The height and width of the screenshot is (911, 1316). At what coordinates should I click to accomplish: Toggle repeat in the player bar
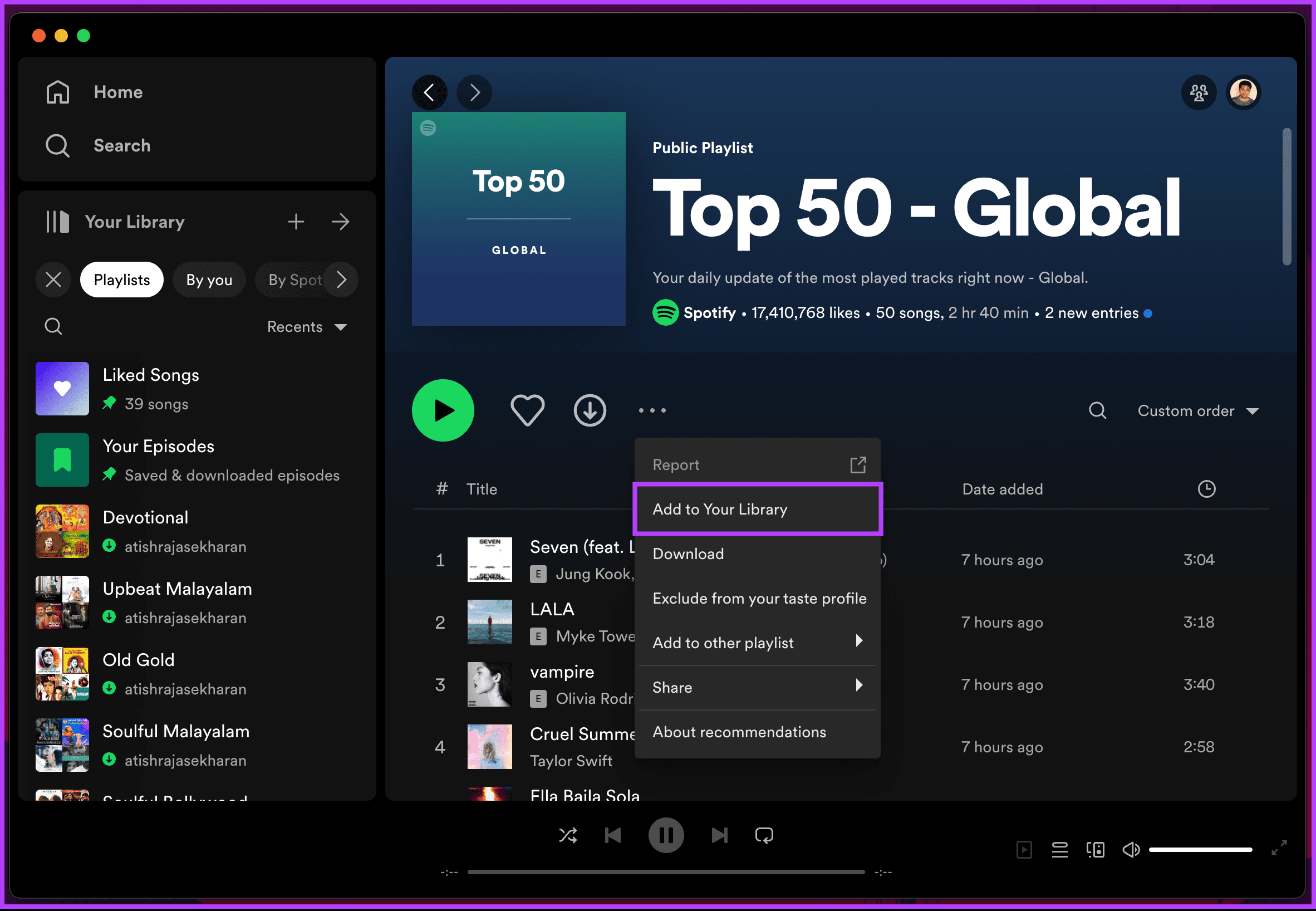point(764,836)
